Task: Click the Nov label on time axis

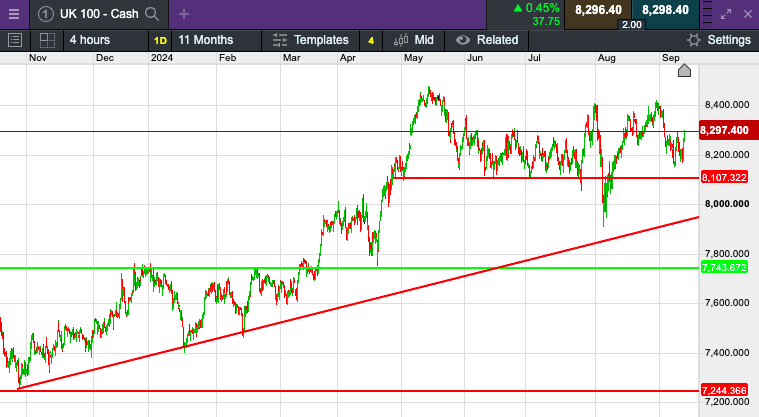Action: point(38,58)
